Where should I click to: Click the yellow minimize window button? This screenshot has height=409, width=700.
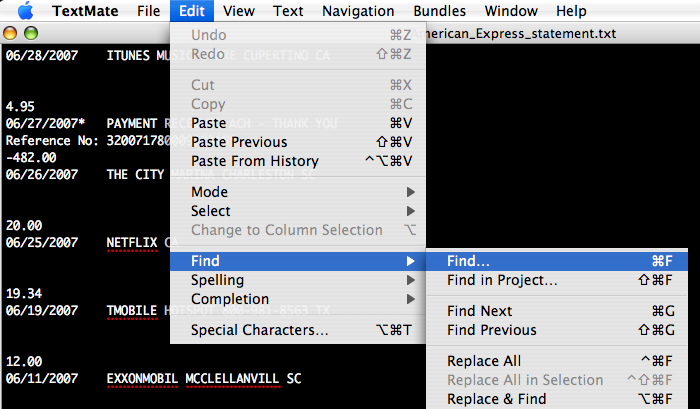pyautogui.click(x=10, y=33)
